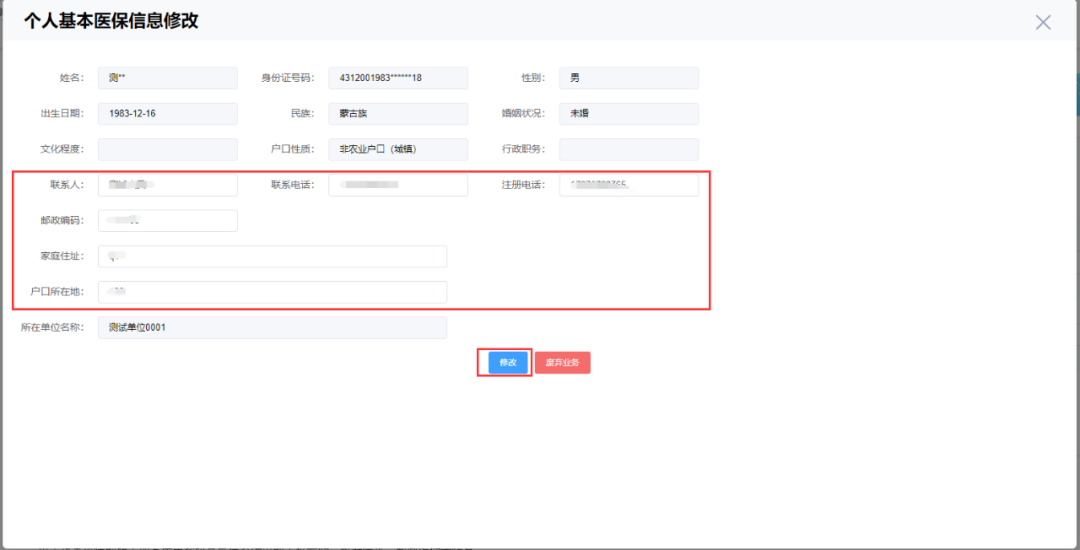Click the 姓名 field
Viewport: 1080px width, 550px height.
tap(168, 78)
